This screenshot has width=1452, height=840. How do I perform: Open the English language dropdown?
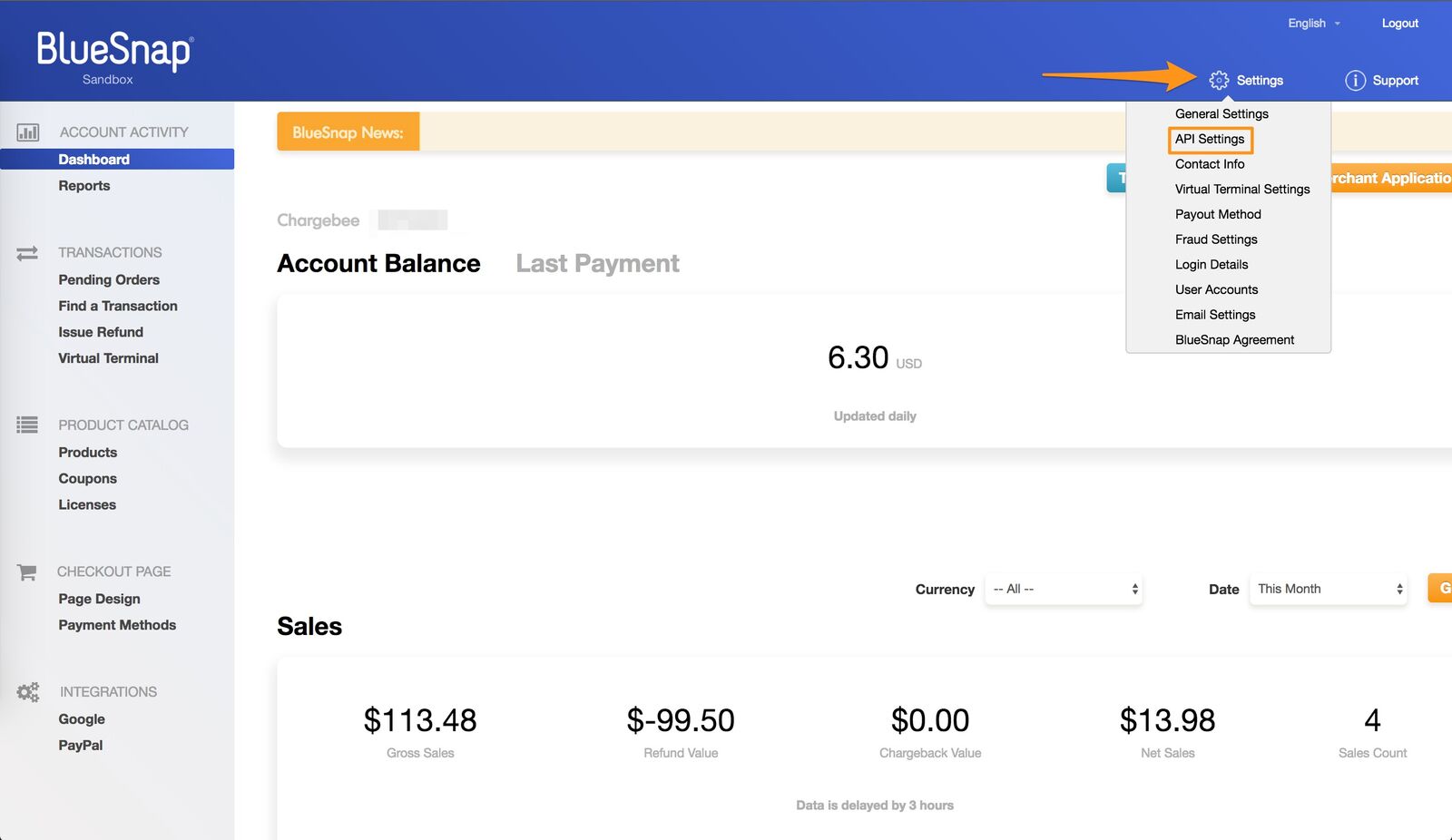[1313, 24]
